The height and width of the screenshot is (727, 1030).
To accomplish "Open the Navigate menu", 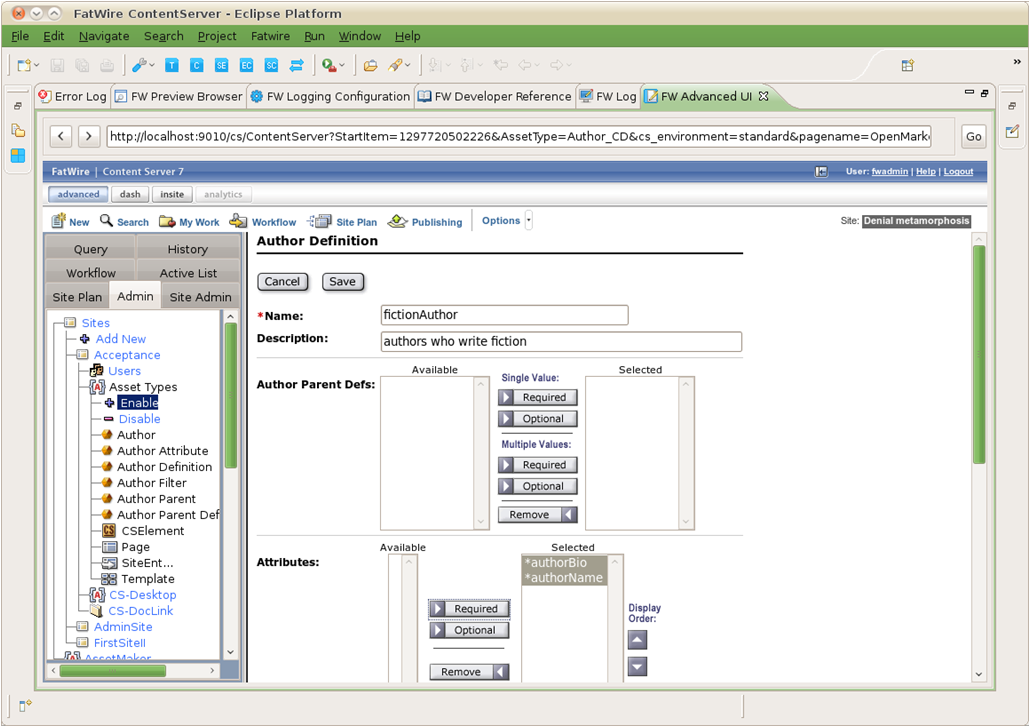I will tap(104, 36).
